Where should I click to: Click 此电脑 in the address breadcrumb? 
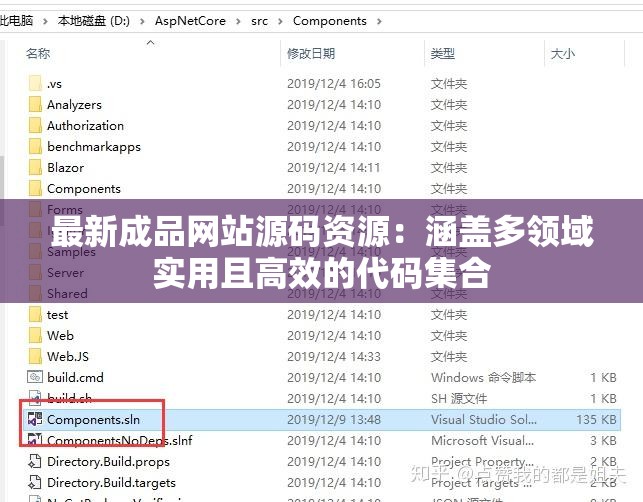(x=16, y=21)
